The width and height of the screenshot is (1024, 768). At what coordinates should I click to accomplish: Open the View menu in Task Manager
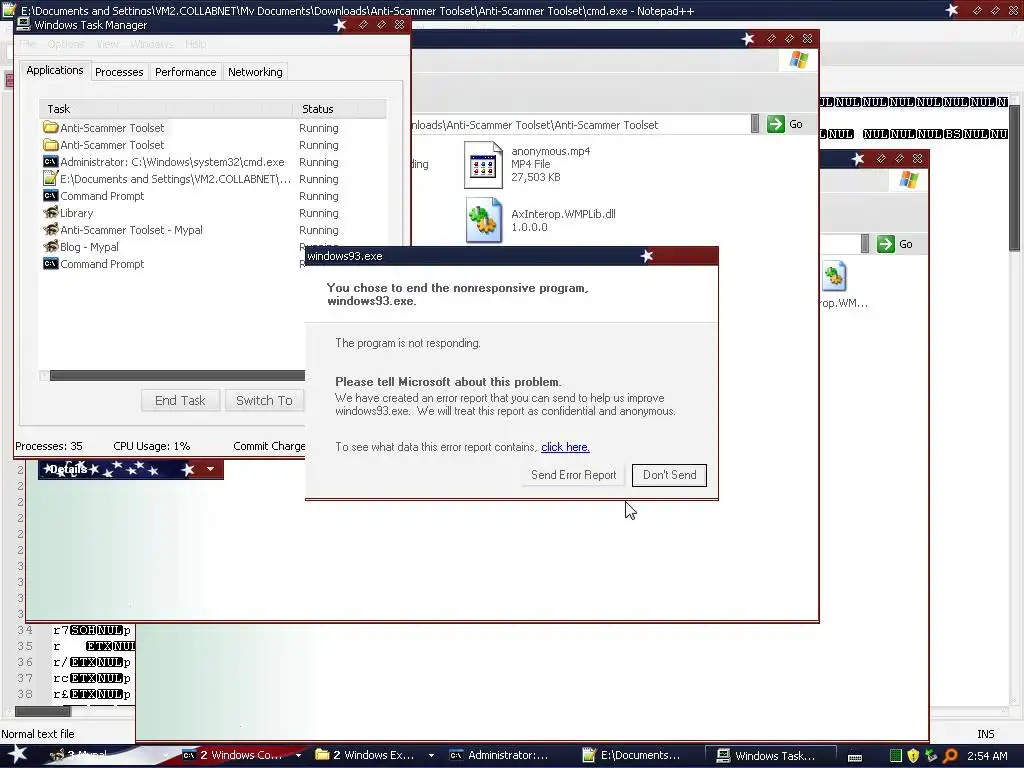coord(108,44)
